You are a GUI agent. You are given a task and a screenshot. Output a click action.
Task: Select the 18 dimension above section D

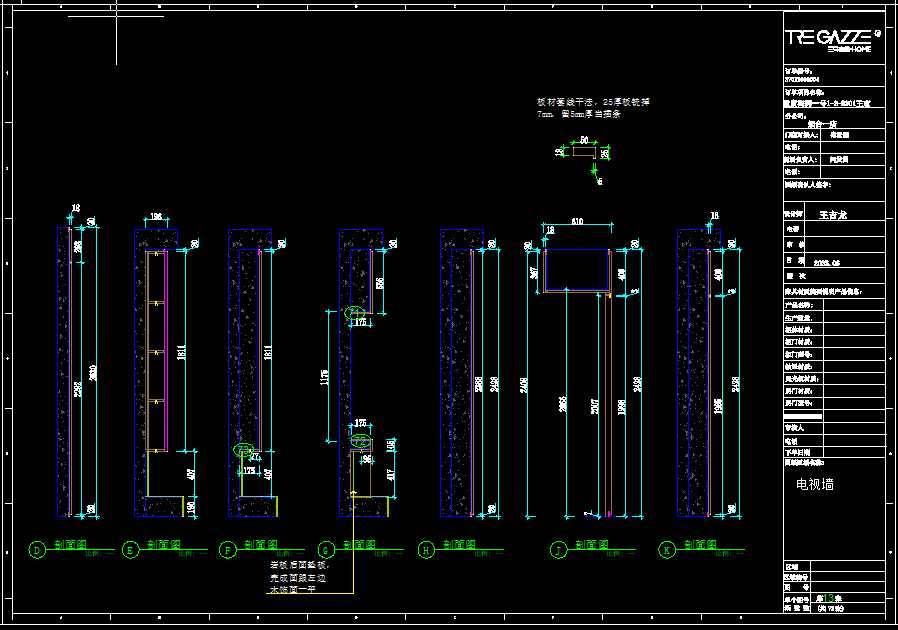coord(76,208)
